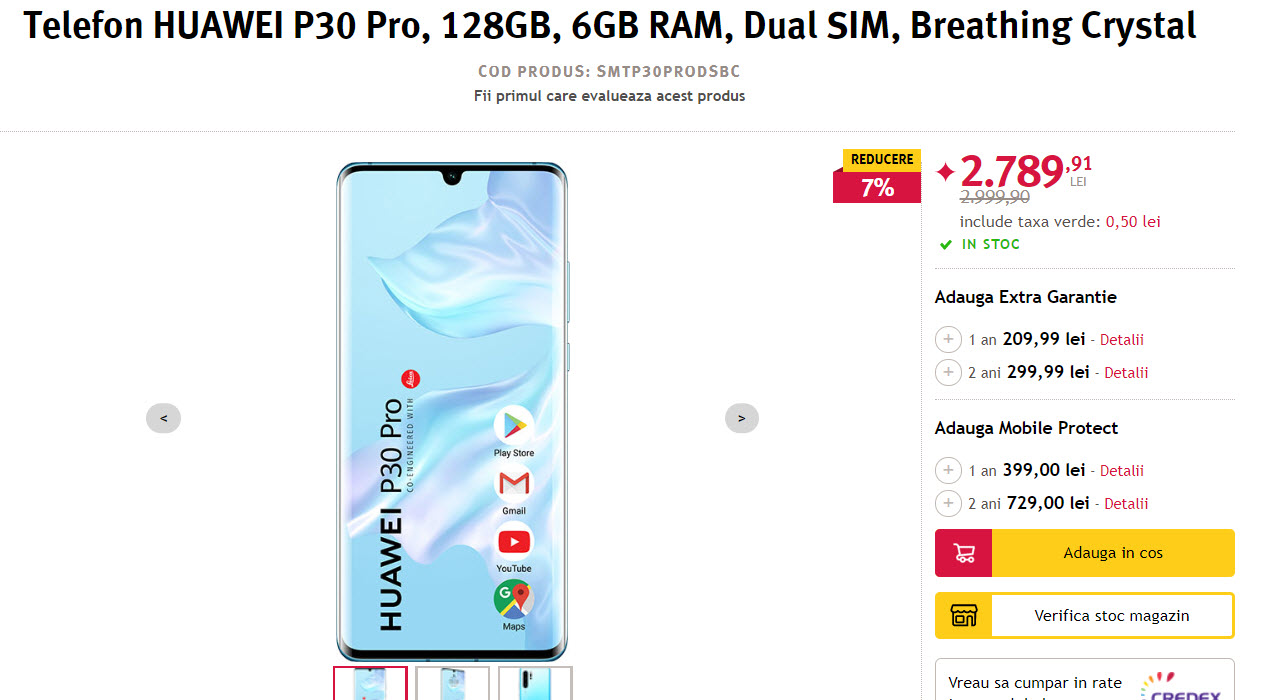The width and height of the screenshot is (1262, 700).
Task: Open Detalii for 2 ani Extra Garantie
Action: pyautogui.click(x=1126, y=373)
